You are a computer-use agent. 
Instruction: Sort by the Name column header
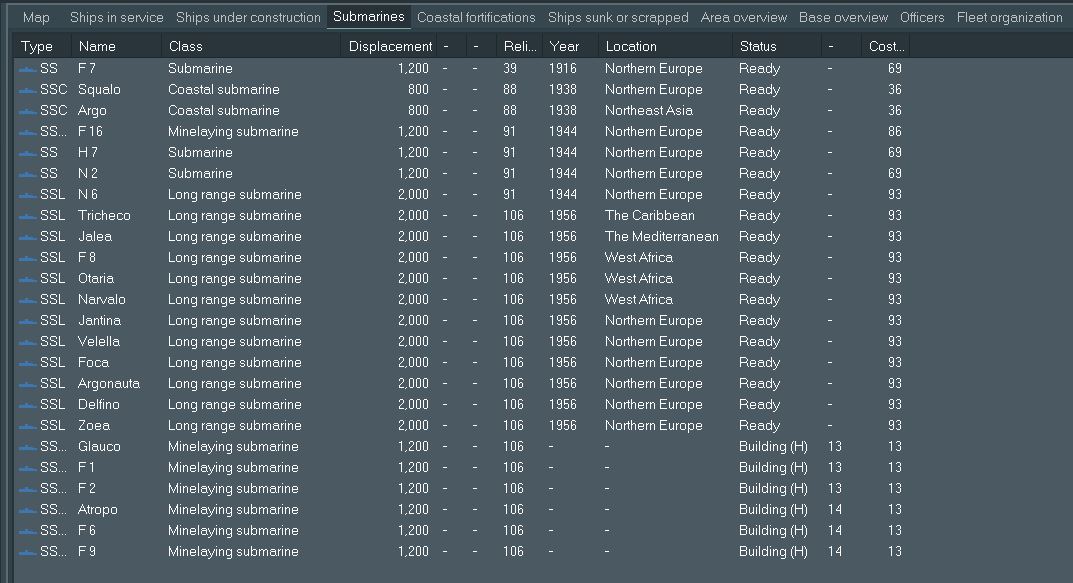tap(116, 46)
